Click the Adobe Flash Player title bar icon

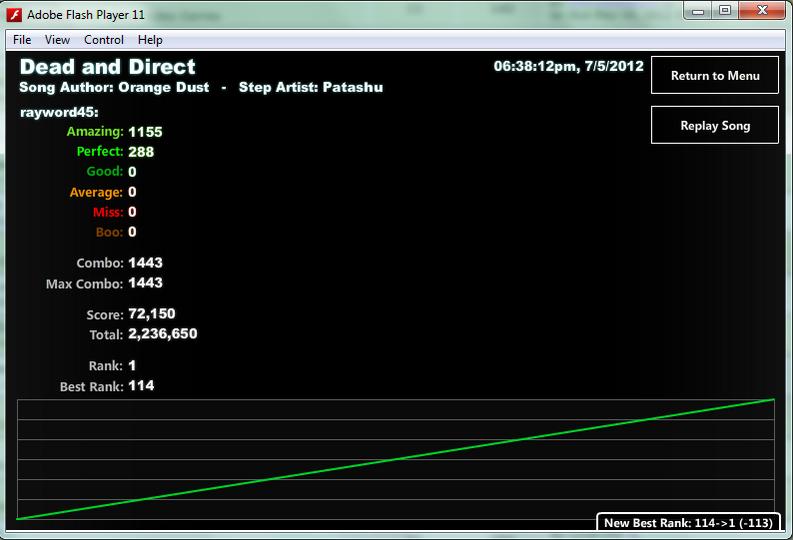(14, 15)
